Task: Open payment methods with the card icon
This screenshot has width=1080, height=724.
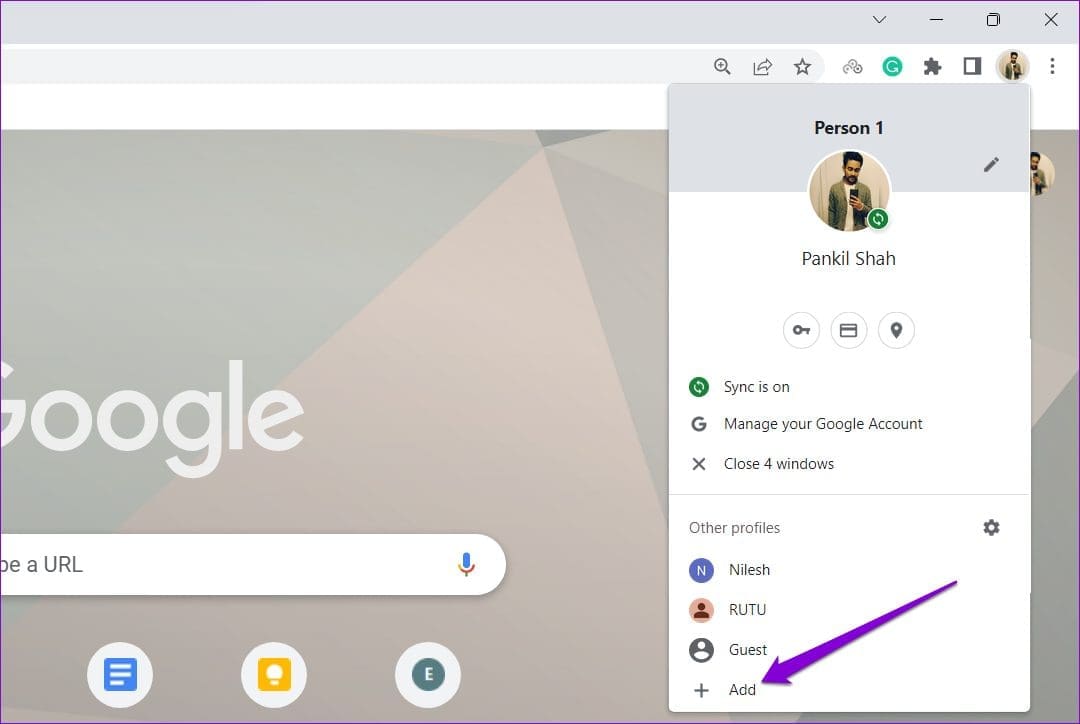Action: (849, 330)
